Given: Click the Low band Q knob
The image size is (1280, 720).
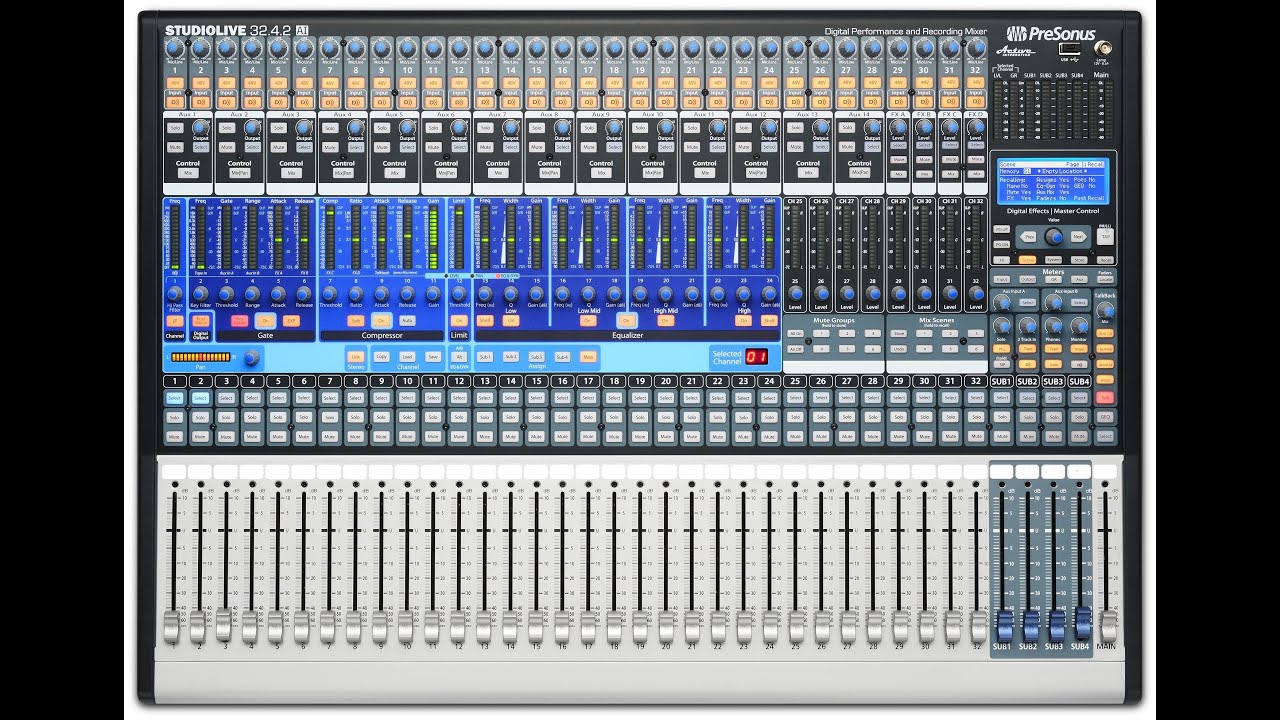Looking at the screenshot, I should (x=511, y=294).
